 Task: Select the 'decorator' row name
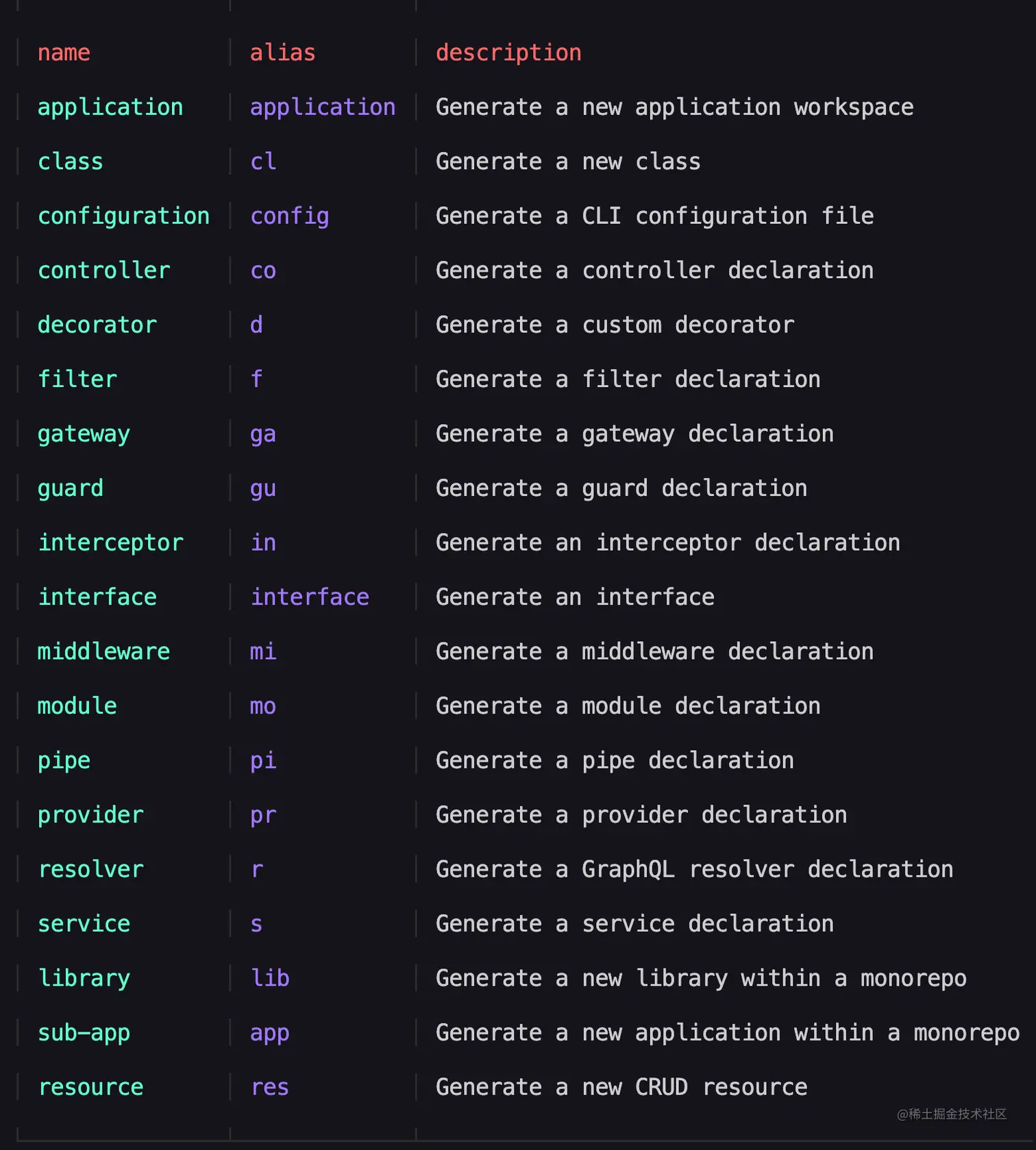[x=97, y=325]
